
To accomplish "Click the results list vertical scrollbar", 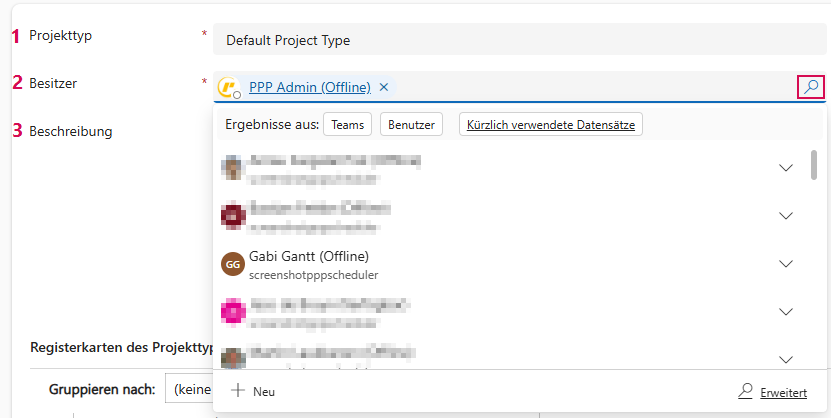I will click(x=814, y=165).
